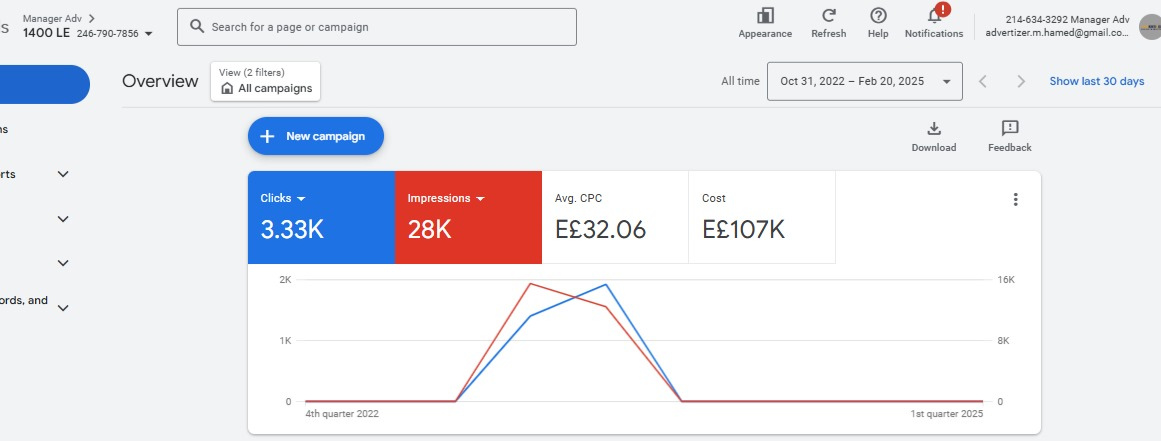Expand the Manager Adv breadcrumb chevron
1161x441 pixels.
pyautogui.click(x=91, y=18)
